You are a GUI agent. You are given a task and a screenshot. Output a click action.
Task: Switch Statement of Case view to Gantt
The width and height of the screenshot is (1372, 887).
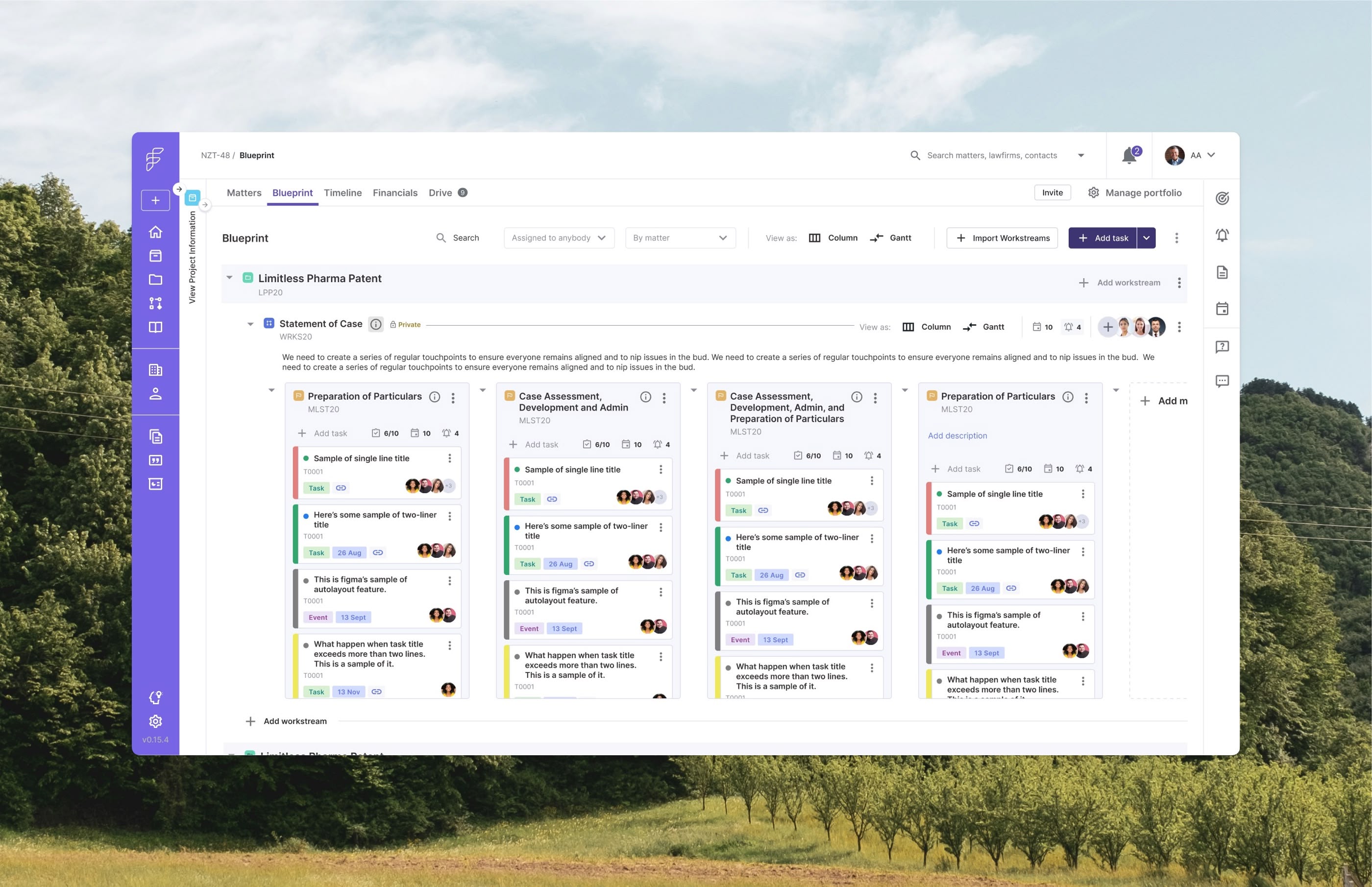pyautogui.click(x=983, y=327)
